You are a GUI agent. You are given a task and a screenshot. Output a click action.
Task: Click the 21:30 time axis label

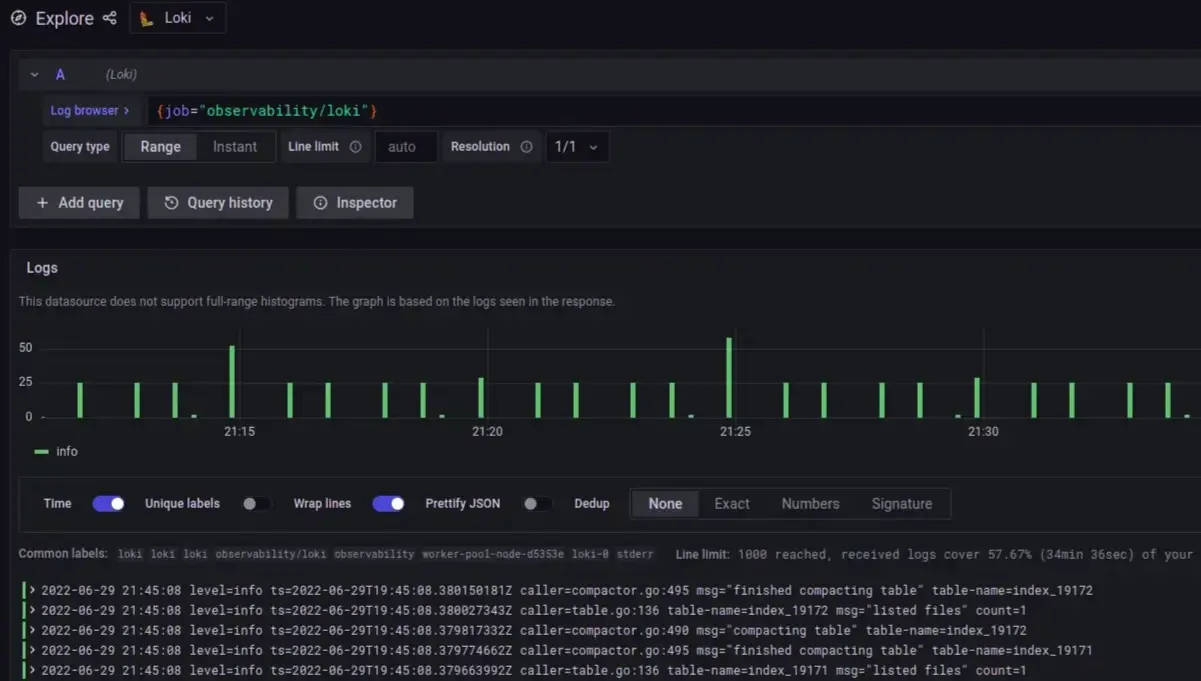[x=983, y=432]
